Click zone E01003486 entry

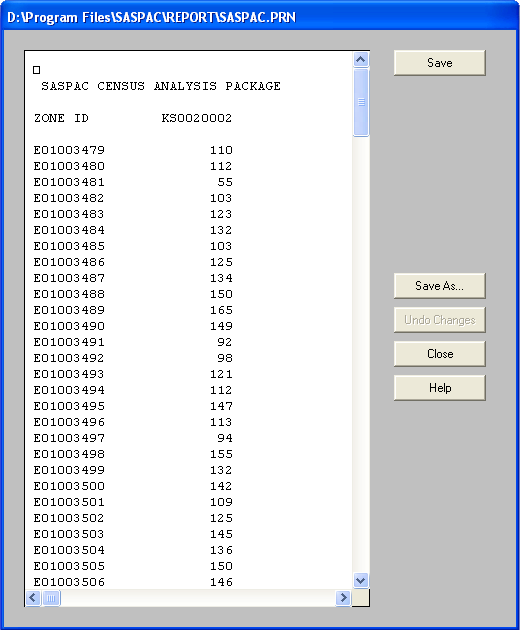(69, 262)
